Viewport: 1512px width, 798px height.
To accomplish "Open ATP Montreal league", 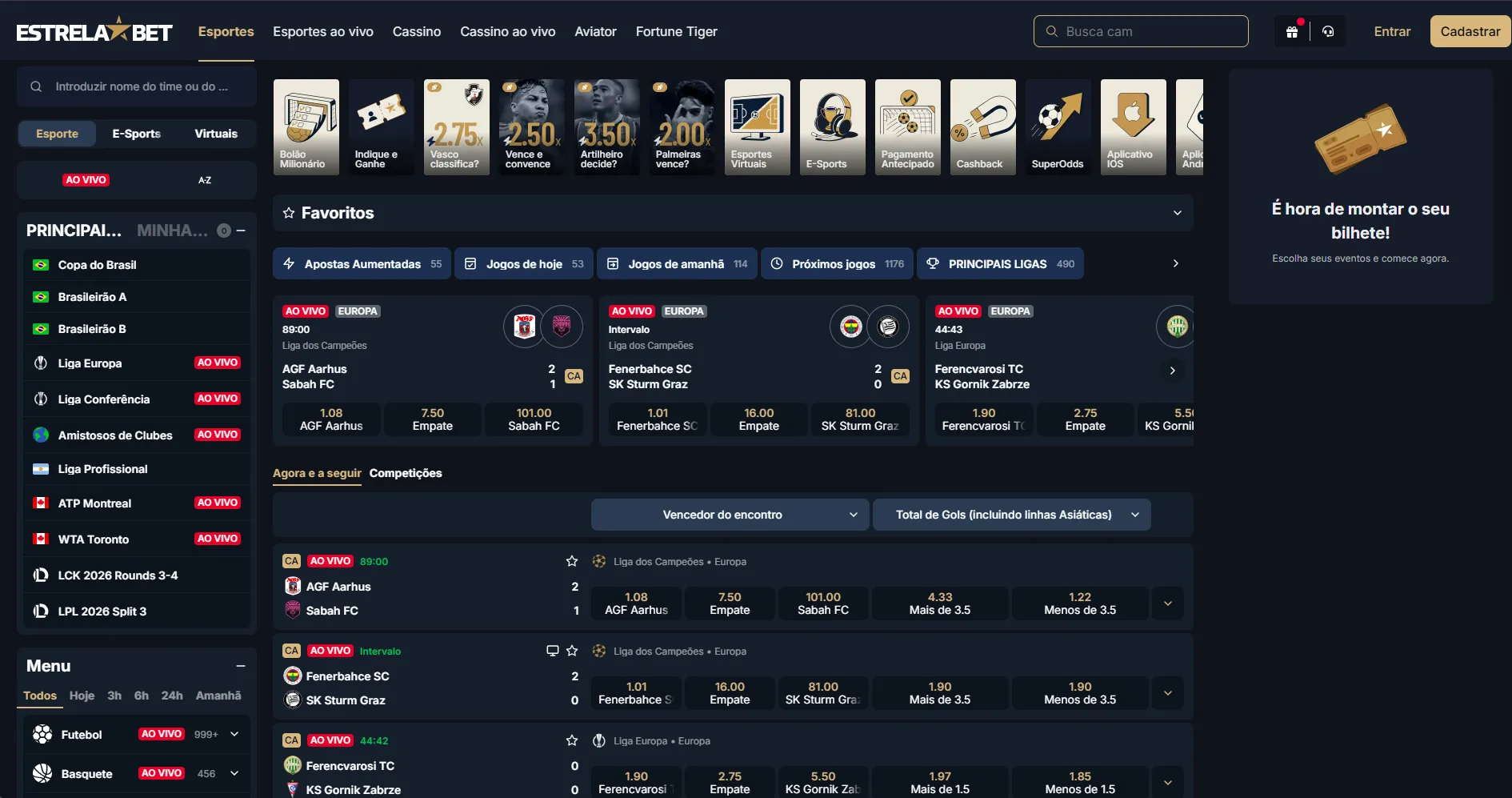I will (137, 503).
